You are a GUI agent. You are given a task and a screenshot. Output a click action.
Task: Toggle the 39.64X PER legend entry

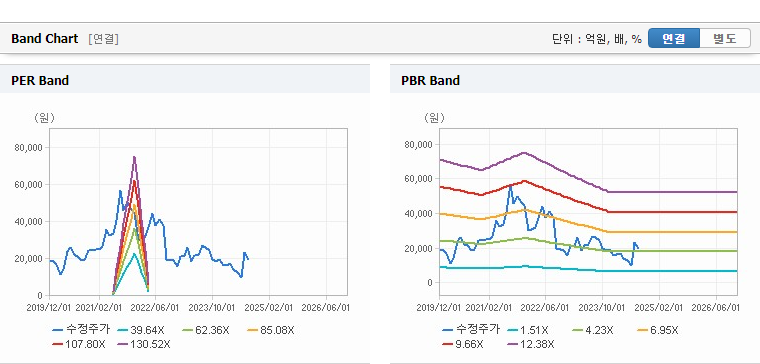tap(140, 331)
